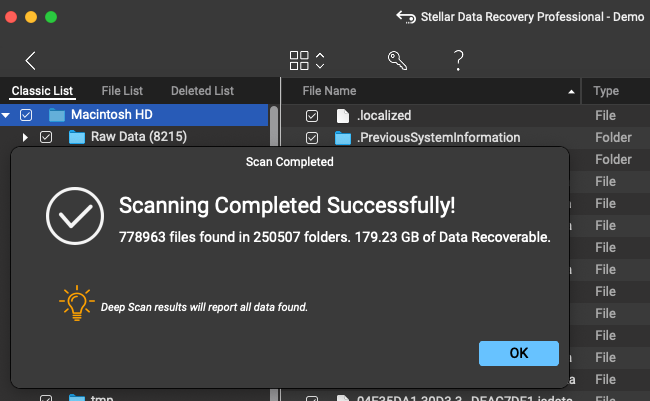Click the Scan Completed dialog title
The height and width of the screenshot is (401, 650).
[289, 162]
